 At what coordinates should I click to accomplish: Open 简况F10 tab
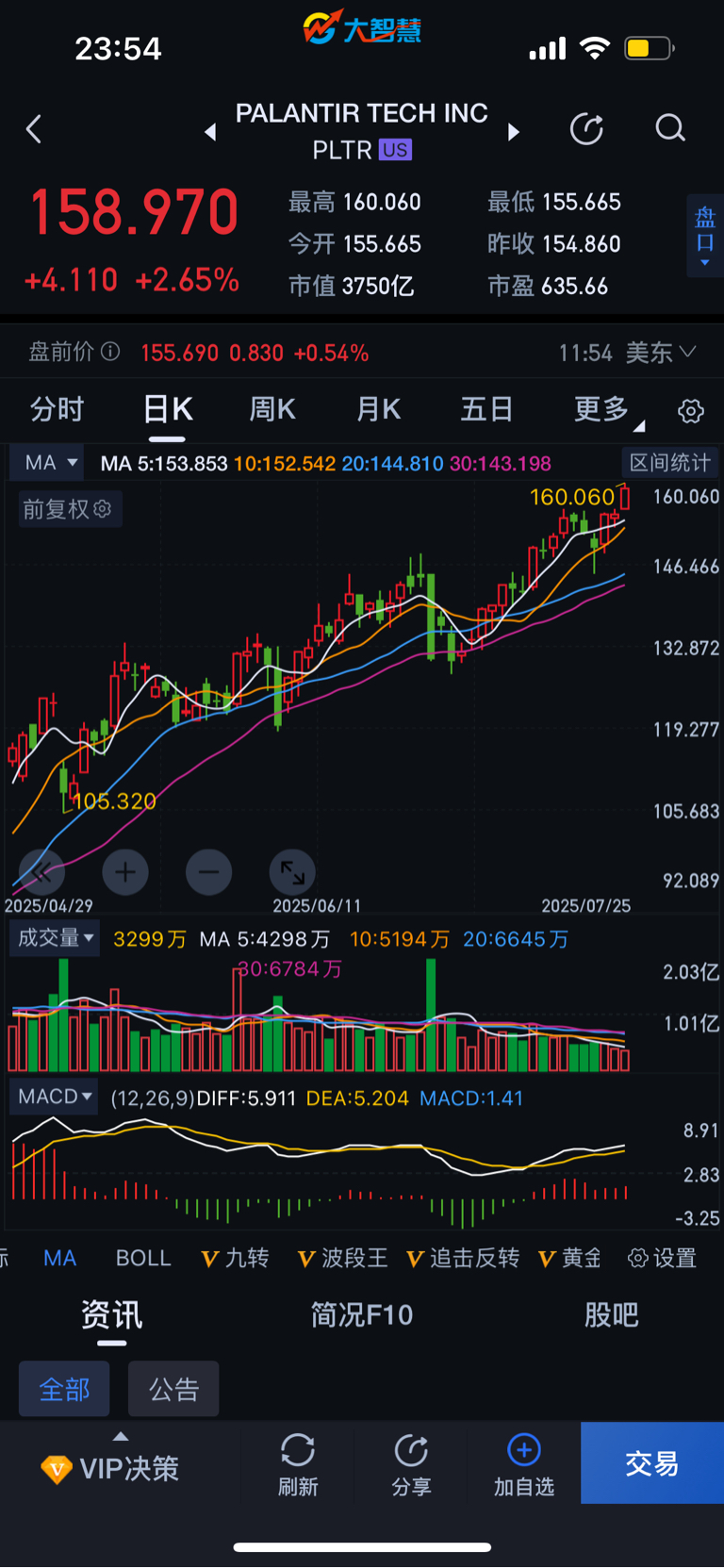tap(362, 1314)
